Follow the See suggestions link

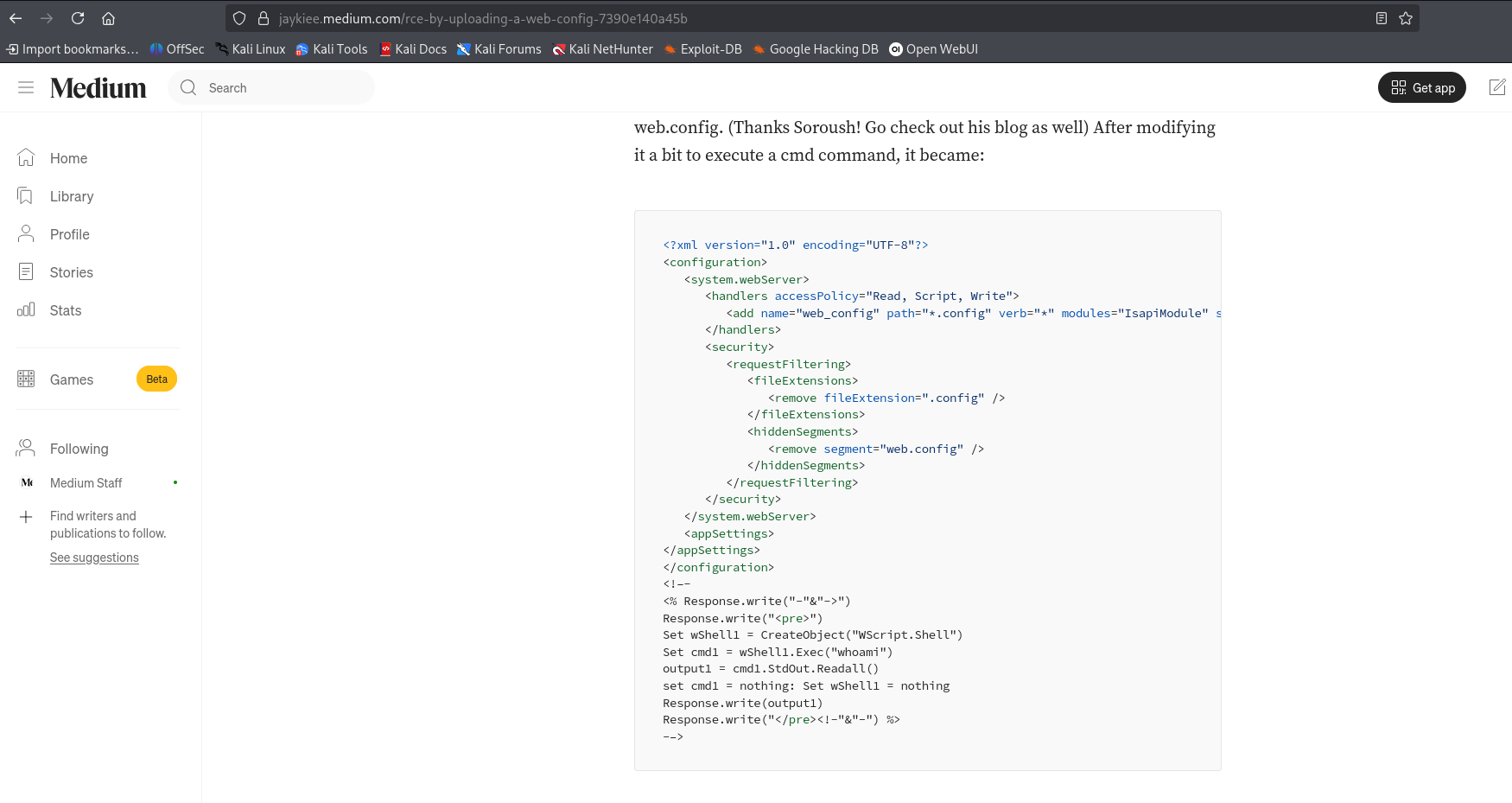[94, 558]
